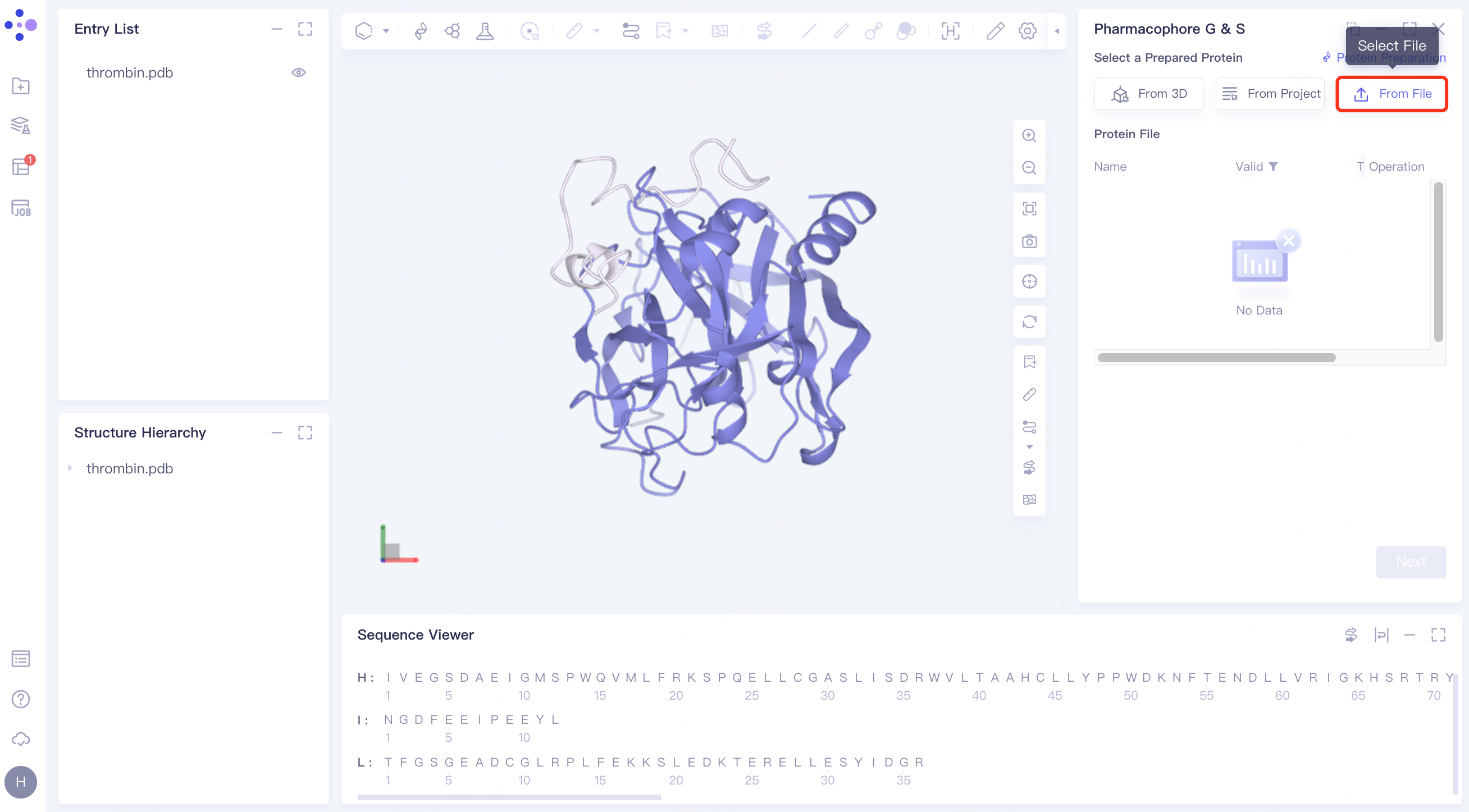The image size is (1469, 812).
Task: Select the small molecule structure tool
Action: pos(452,31)
